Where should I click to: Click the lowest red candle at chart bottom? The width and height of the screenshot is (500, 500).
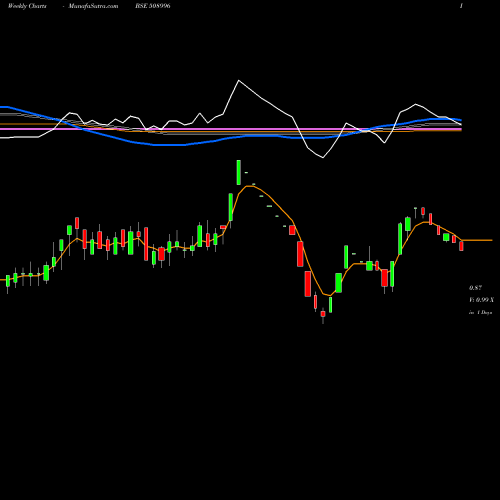pos(323,315)
